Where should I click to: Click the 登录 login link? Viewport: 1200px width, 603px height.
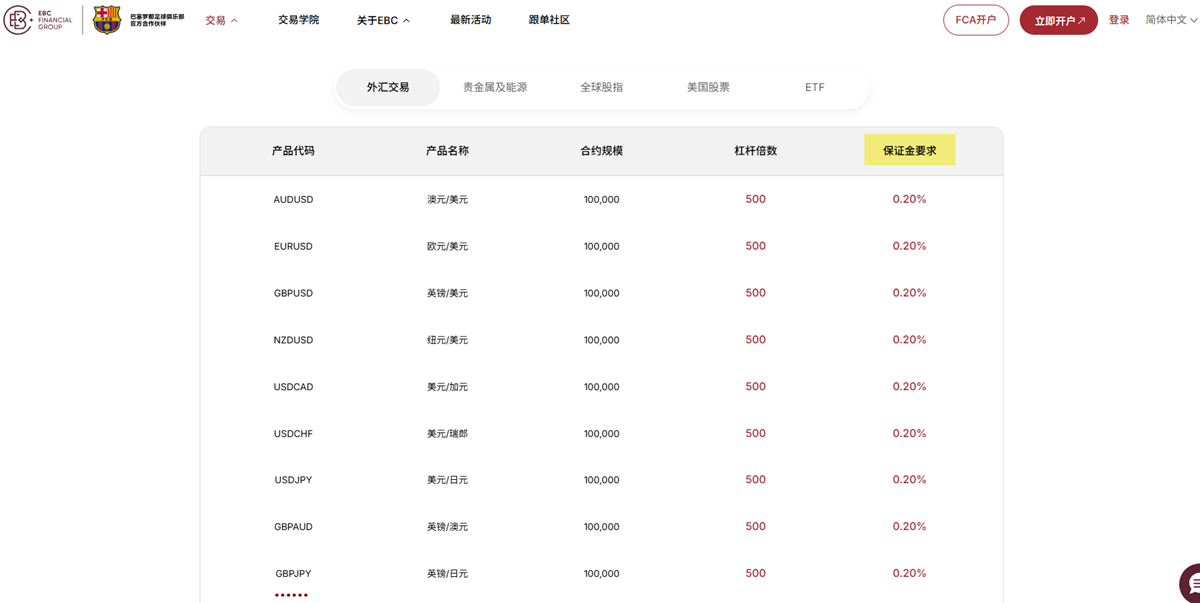[1118, 19]
